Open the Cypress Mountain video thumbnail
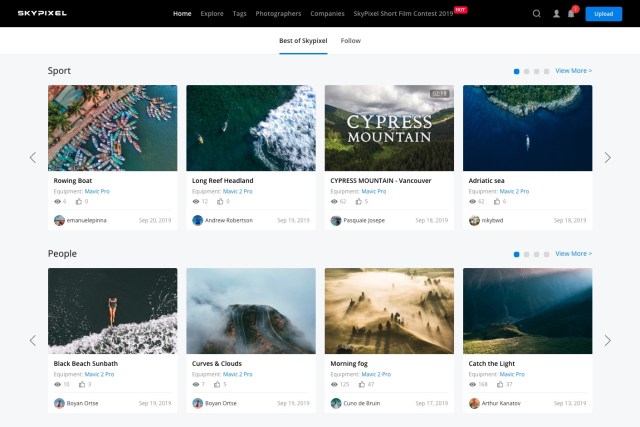This screenshot has width=640, height=427. pos(389,128)
